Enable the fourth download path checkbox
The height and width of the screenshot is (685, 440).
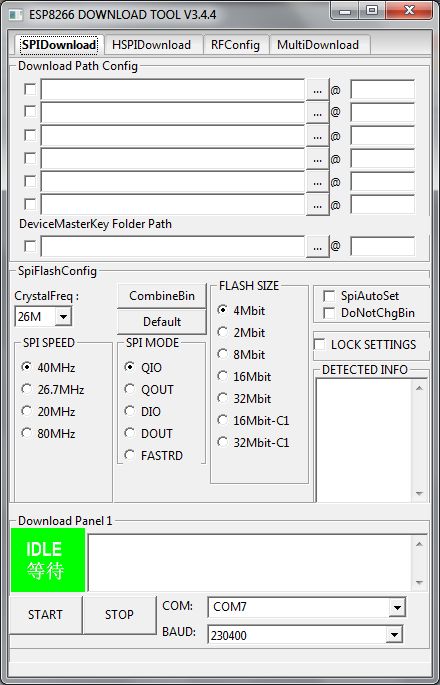click(x=30, y=158)
